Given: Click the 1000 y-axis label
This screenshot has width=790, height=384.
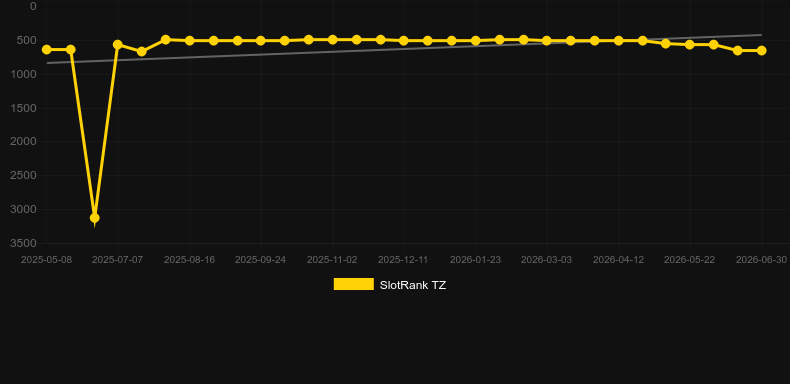Looking at the screenshot, I should [x=24, y=74].
